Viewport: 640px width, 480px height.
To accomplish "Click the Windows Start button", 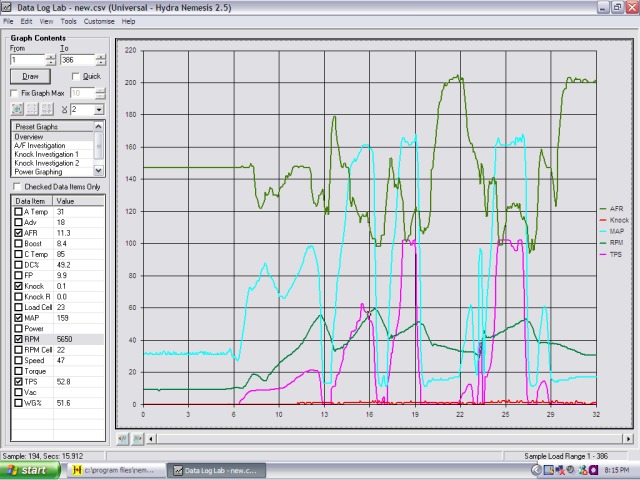I will coord(27,470).
